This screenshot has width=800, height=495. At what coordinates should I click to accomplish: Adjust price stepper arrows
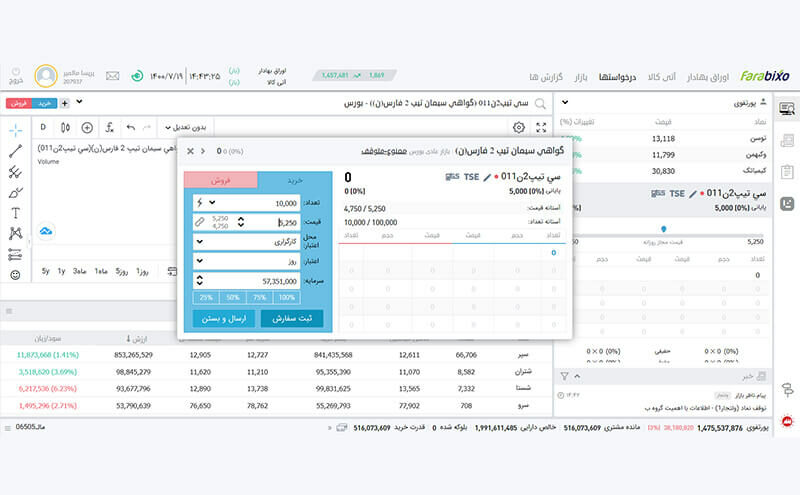point(241,222)
